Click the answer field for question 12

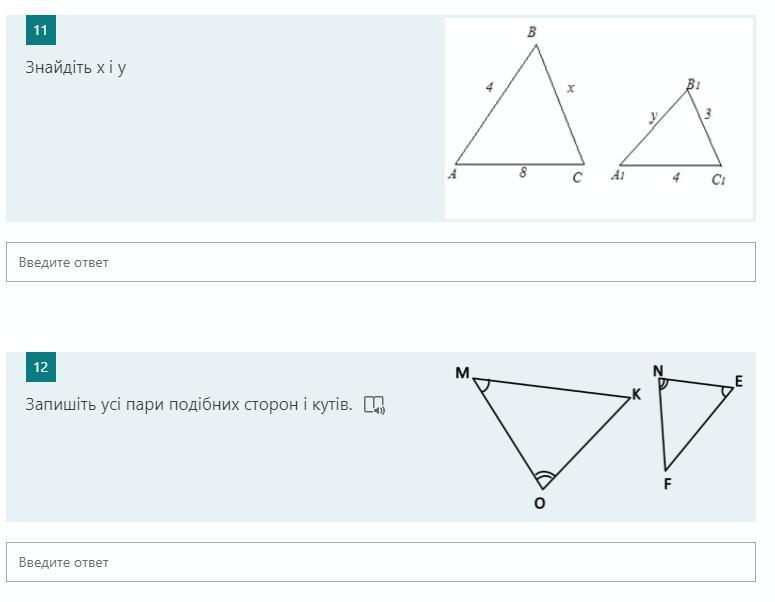click(381, 562)
